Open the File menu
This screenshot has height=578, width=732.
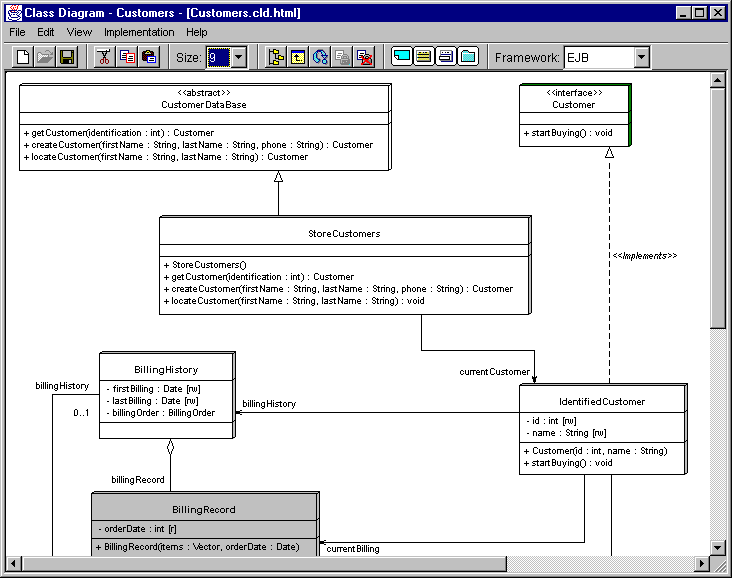[x=17, y=32]
